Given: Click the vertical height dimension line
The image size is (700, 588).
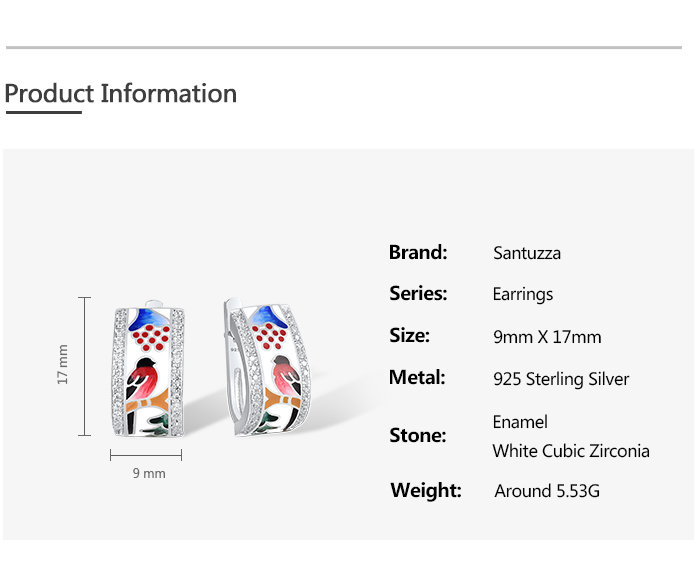Looking at the screenshot, I should pos(84,366).
